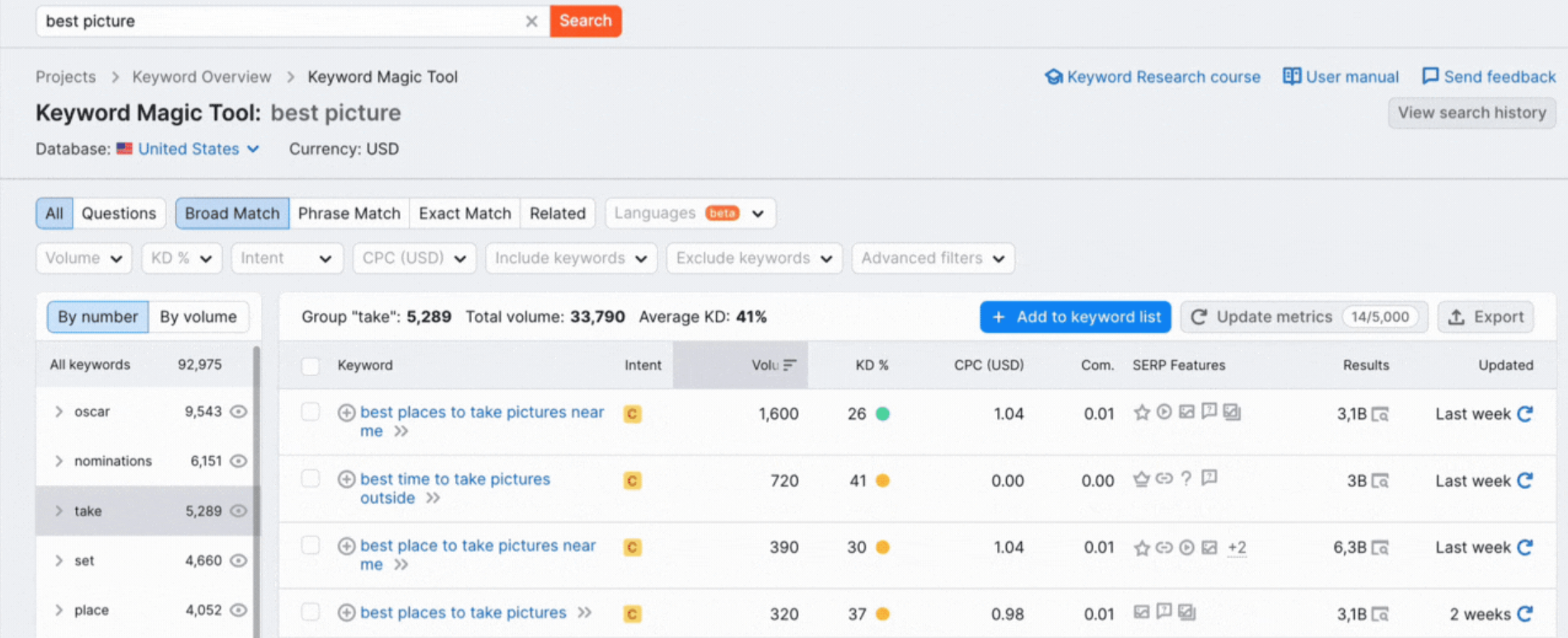Toggle eye icon for take group

pyautogui.click(x=239, y=511)
